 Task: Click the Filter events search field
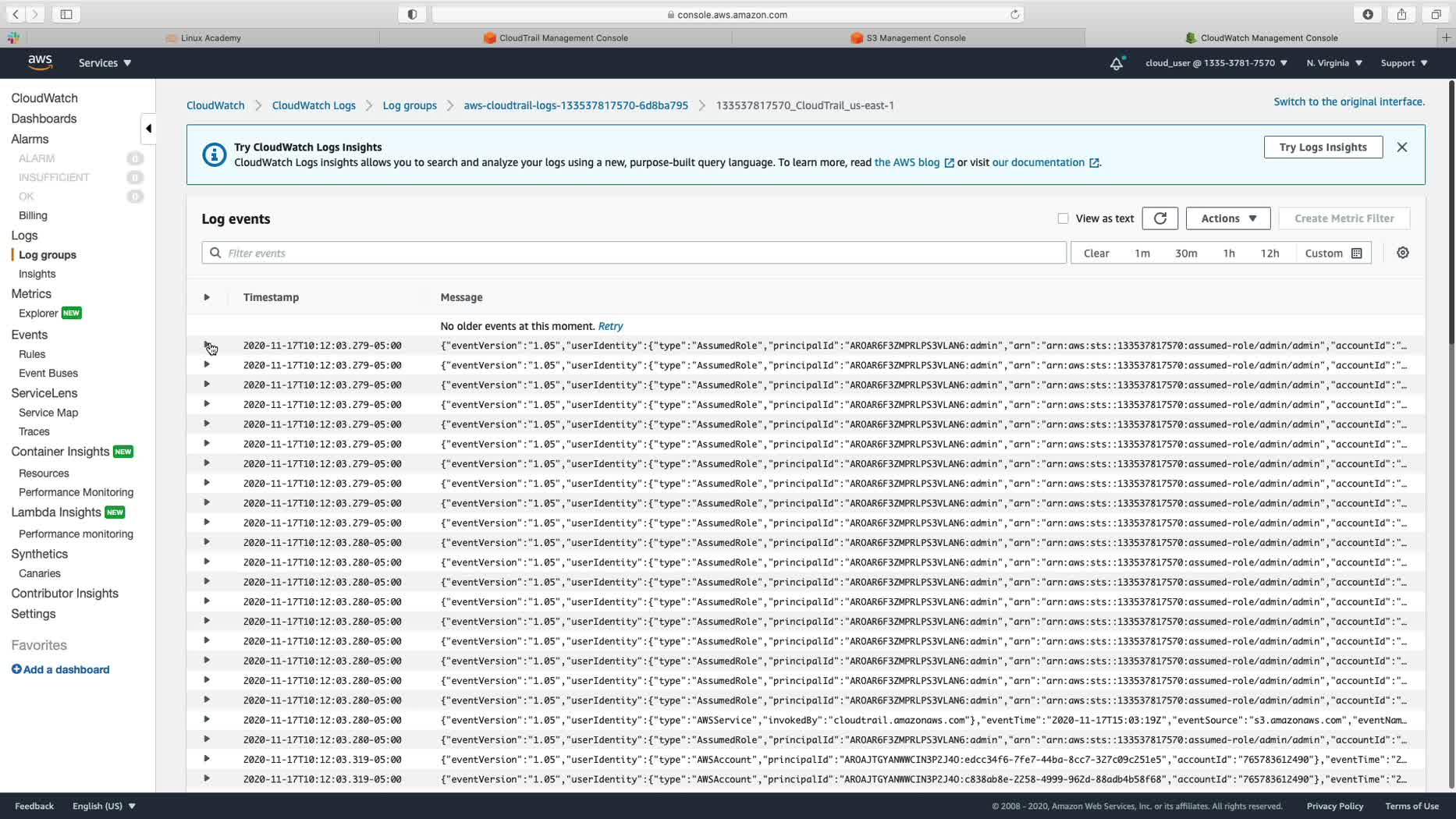click(x=634, y=253)
